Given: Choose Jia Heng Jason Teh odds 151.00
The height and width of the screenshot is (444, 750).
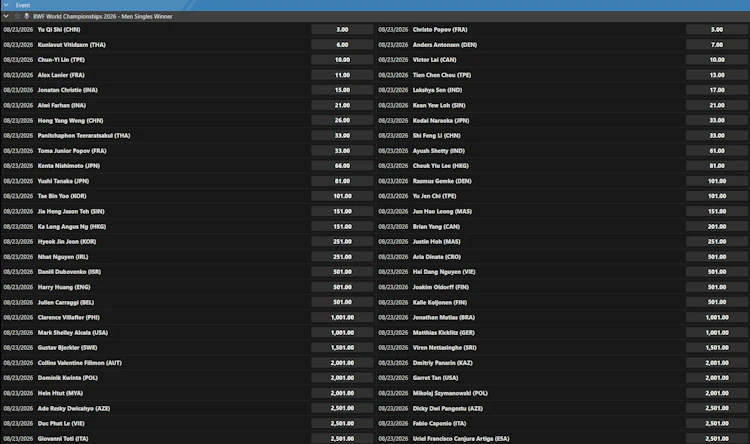Looking at the screenshot, I should coord(342,211).
